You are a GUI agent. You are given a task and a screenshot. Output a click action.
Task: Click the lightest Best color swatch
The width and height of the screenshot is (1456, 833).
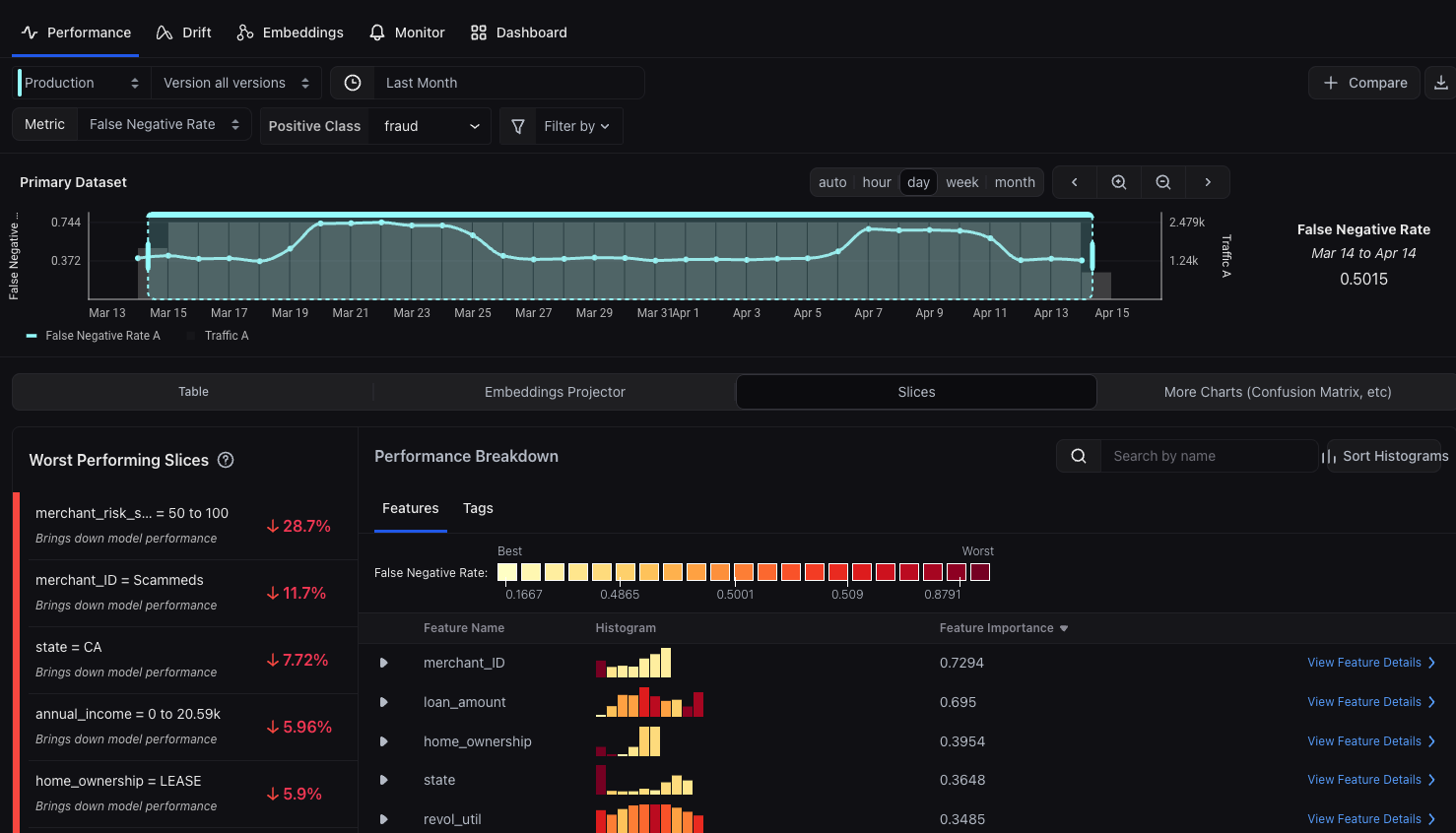click(x=507, y=572)
